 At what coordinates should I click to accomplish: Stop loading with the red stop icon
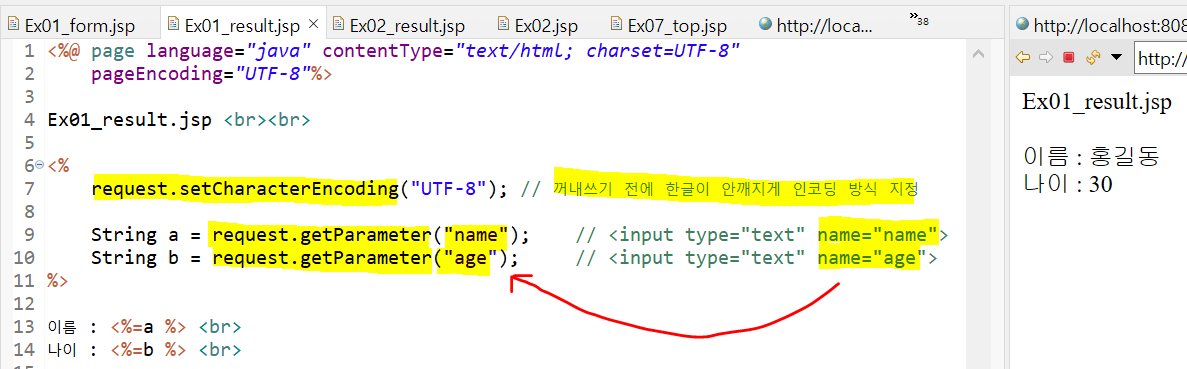tap(1069, 58)
